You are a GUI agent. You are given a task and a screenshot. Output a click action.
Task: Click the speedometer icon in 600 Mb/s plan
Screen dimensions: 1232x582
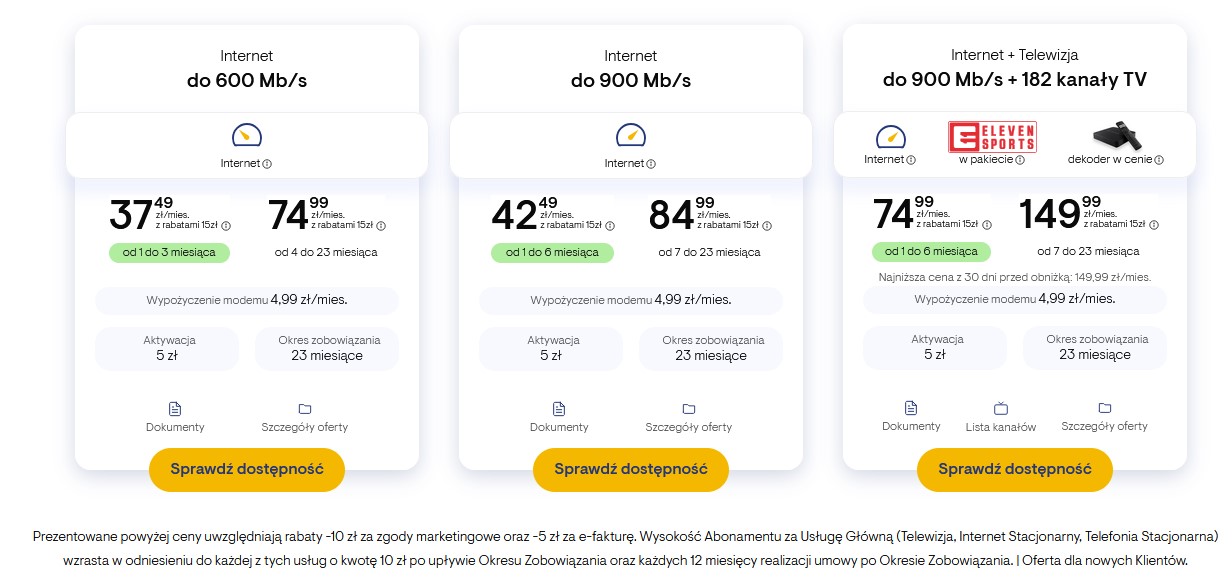point(246,135)
